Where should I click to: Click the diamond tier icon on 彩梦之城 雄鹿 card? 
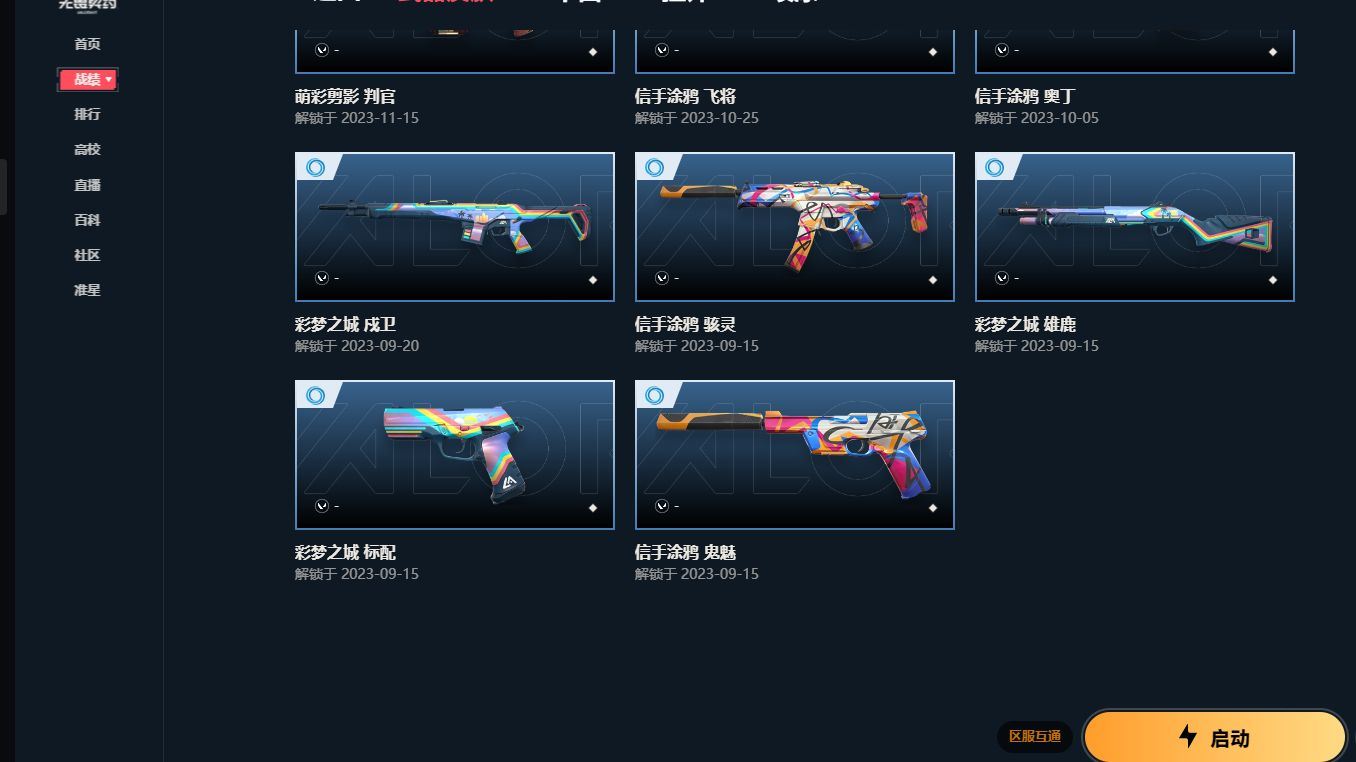[x=1273, y=280]
